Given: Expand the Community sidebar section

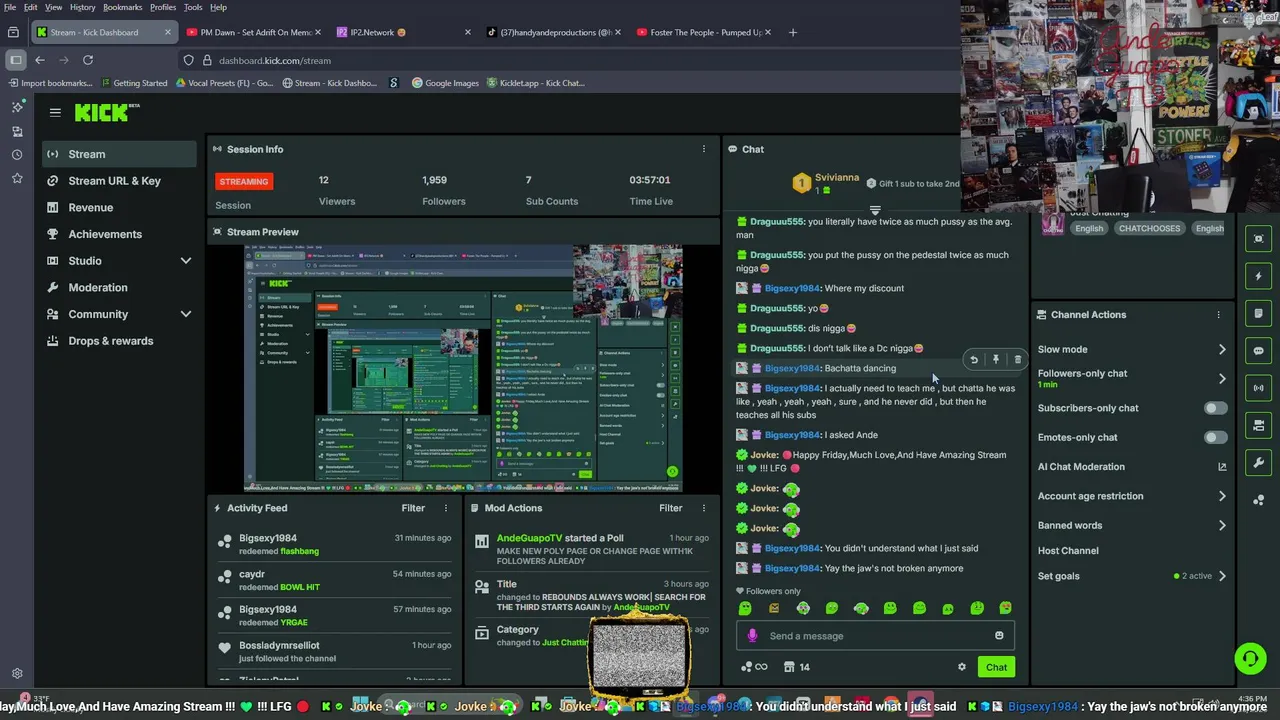Looking at the screenshot, I should coord(185,314).
